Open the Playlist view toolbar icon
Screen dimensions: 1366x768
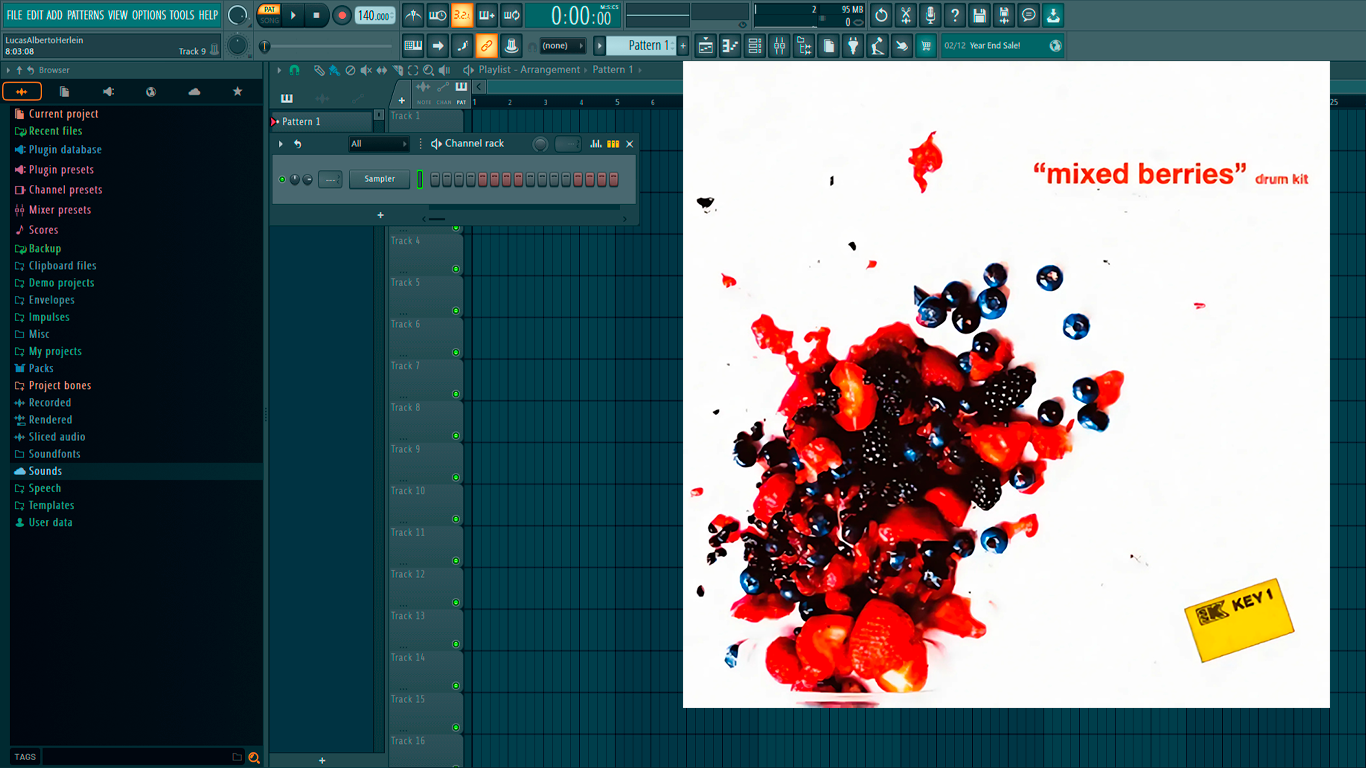[706, 45]
